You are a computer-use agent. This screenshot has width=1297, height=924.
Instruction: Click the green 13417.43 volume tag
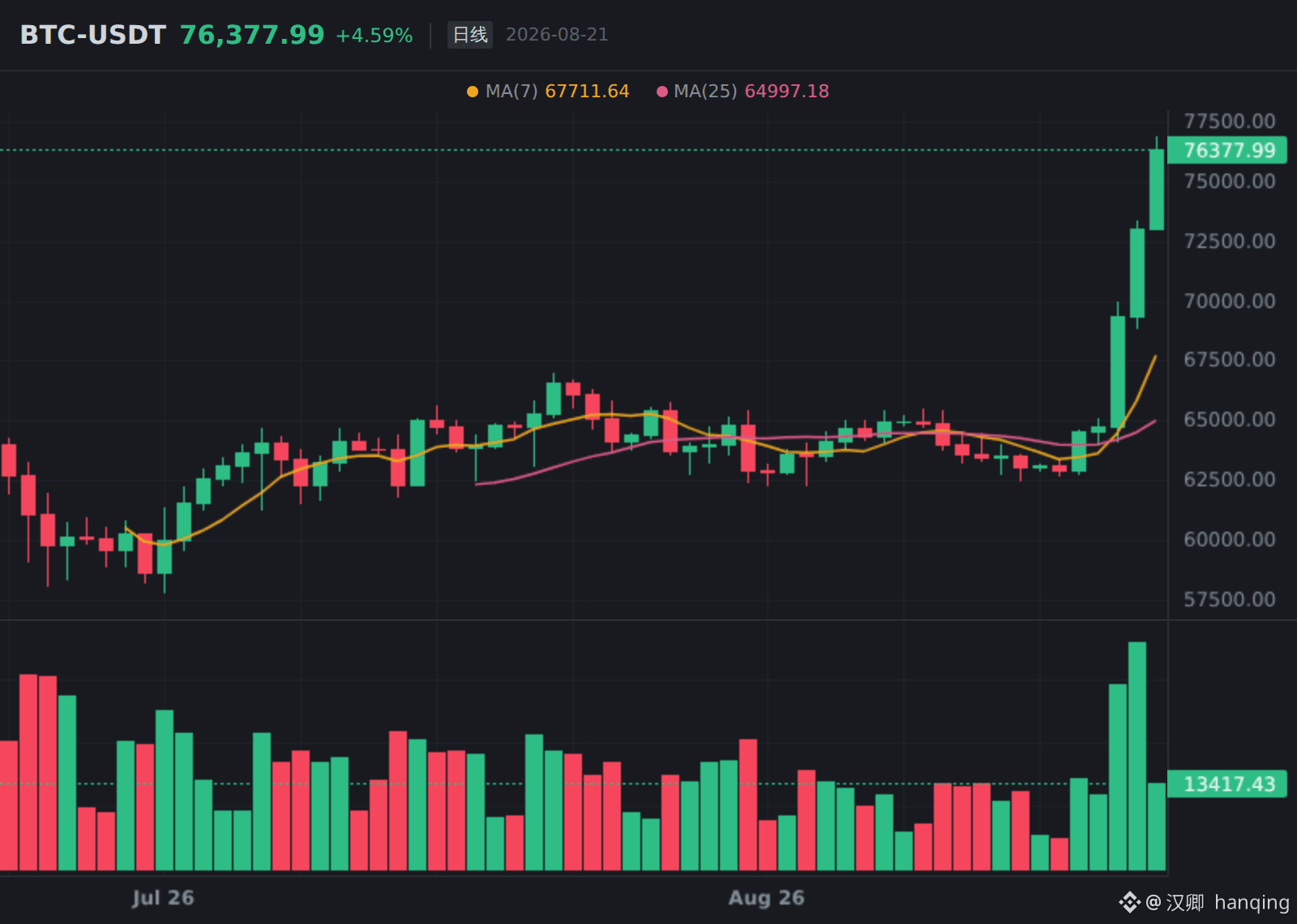click(x=1227, y=784)
